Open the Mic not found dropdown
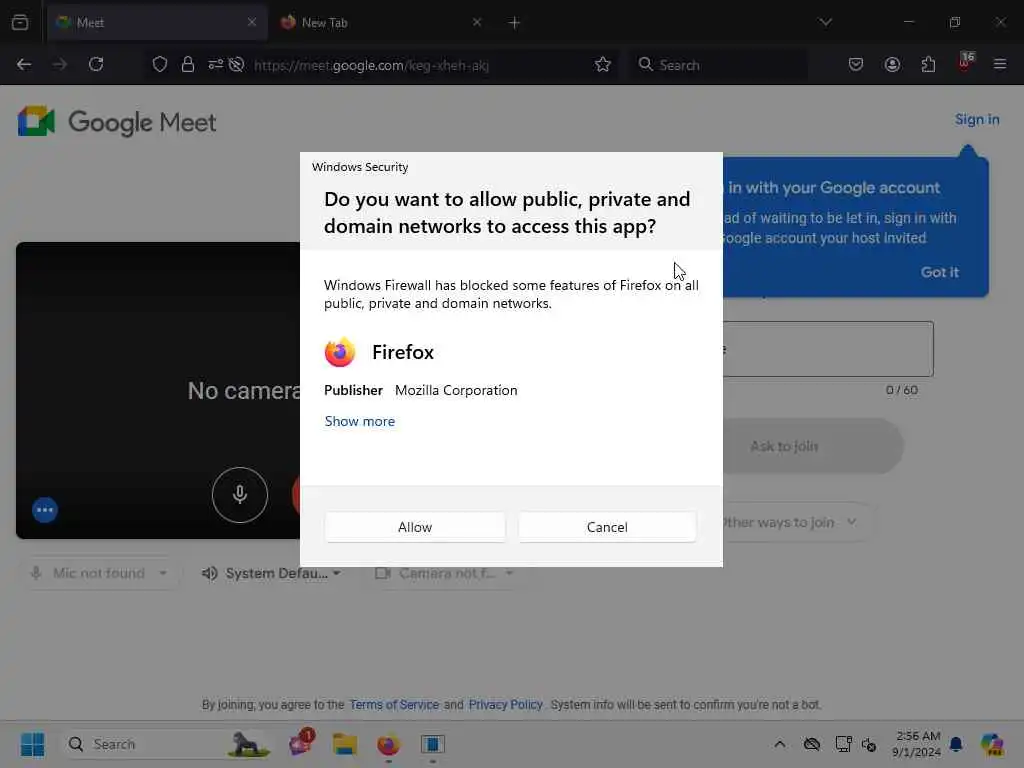1024x768 pixels. point(100,573)
